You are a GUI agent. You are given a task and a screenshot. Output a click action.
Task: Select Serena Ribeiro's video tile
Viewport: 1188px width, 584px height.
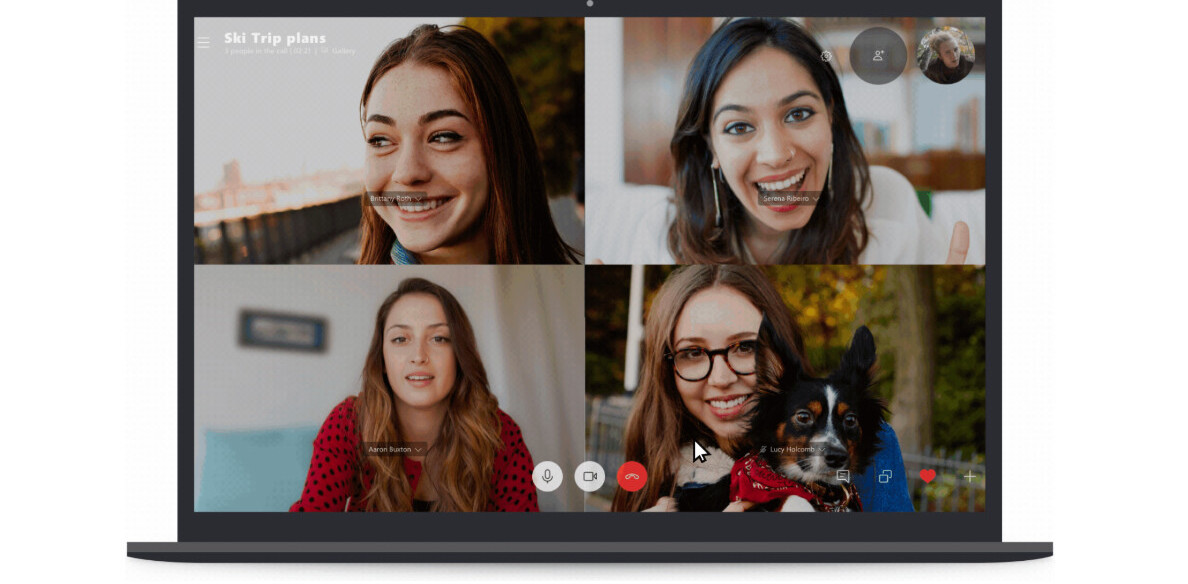pos(700,150)
